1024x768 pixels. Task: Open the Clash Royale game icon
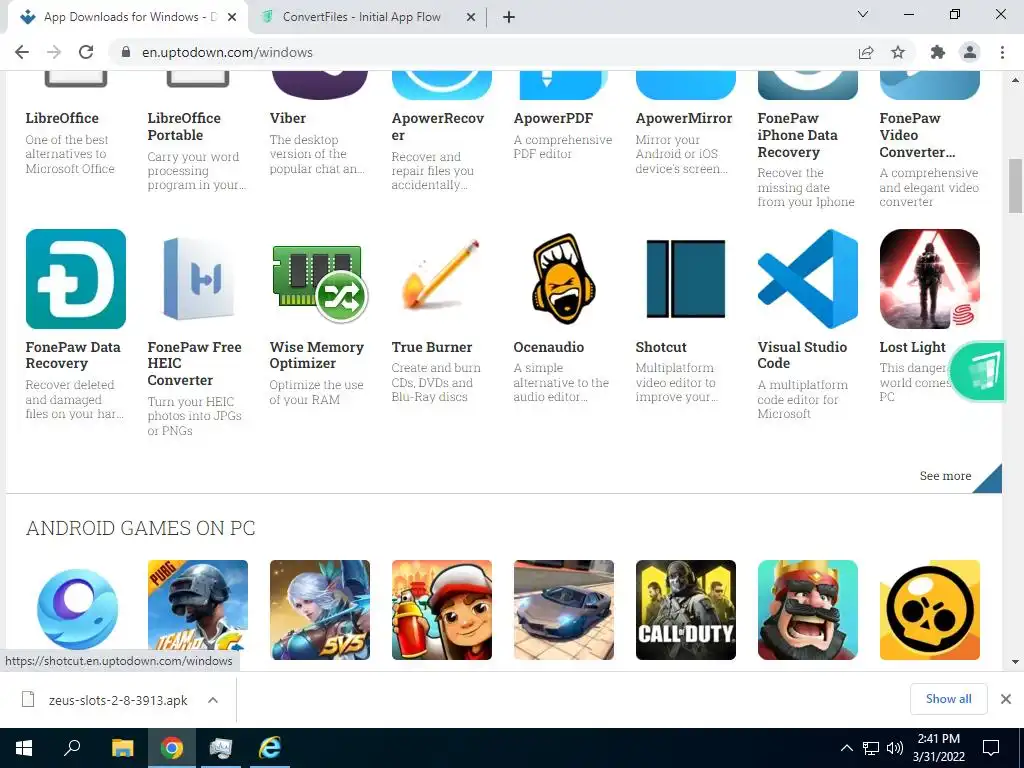click(x=808, y=609)
